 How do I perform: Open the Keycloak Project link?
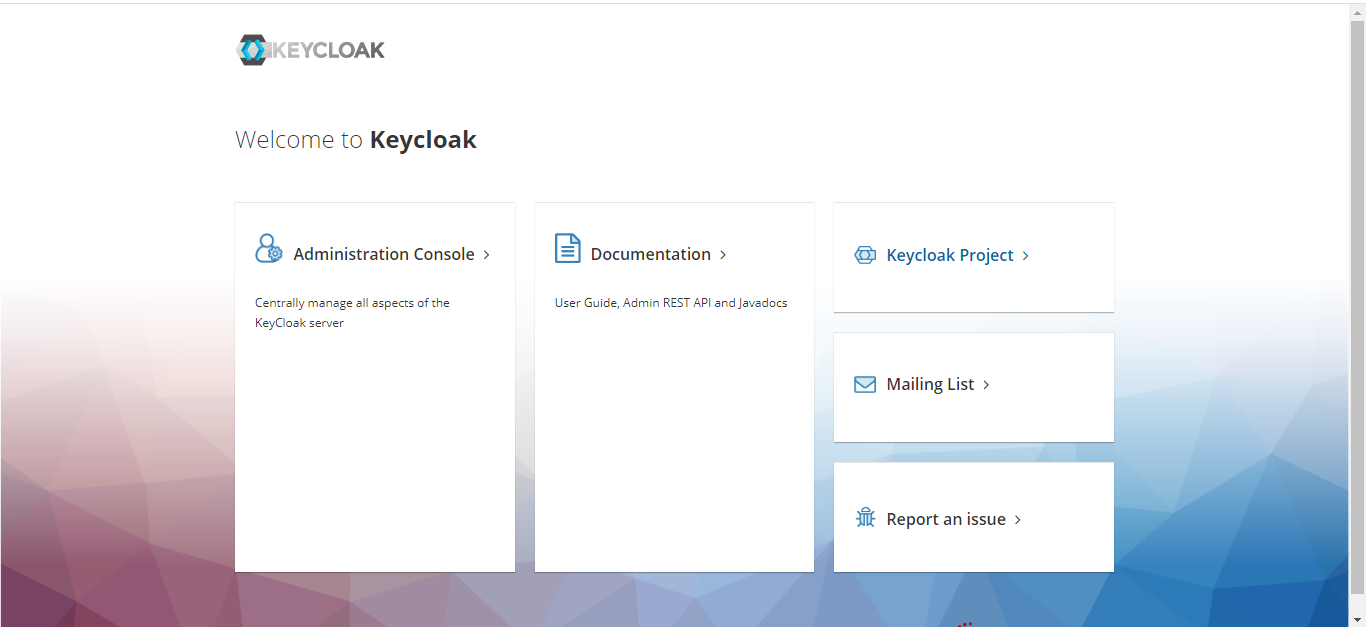tap(951, 255)
